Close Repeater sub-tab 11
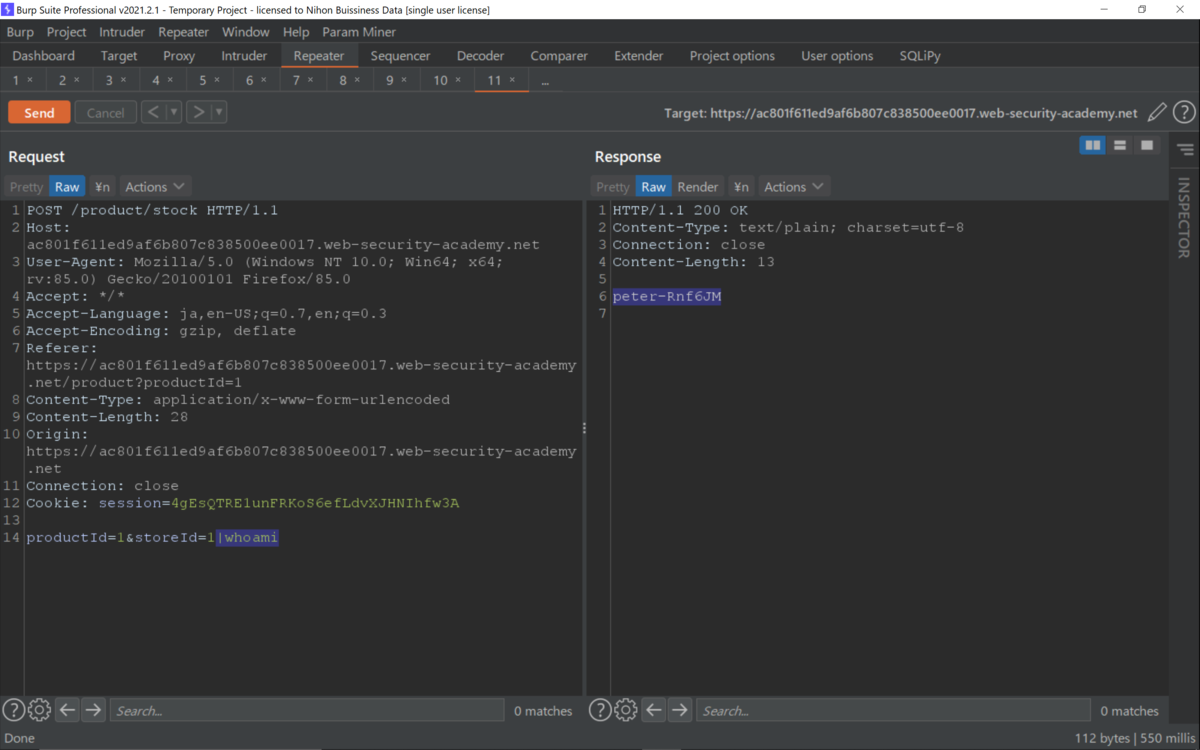This screenshot has width=1200, height=750. pos(513,80)
